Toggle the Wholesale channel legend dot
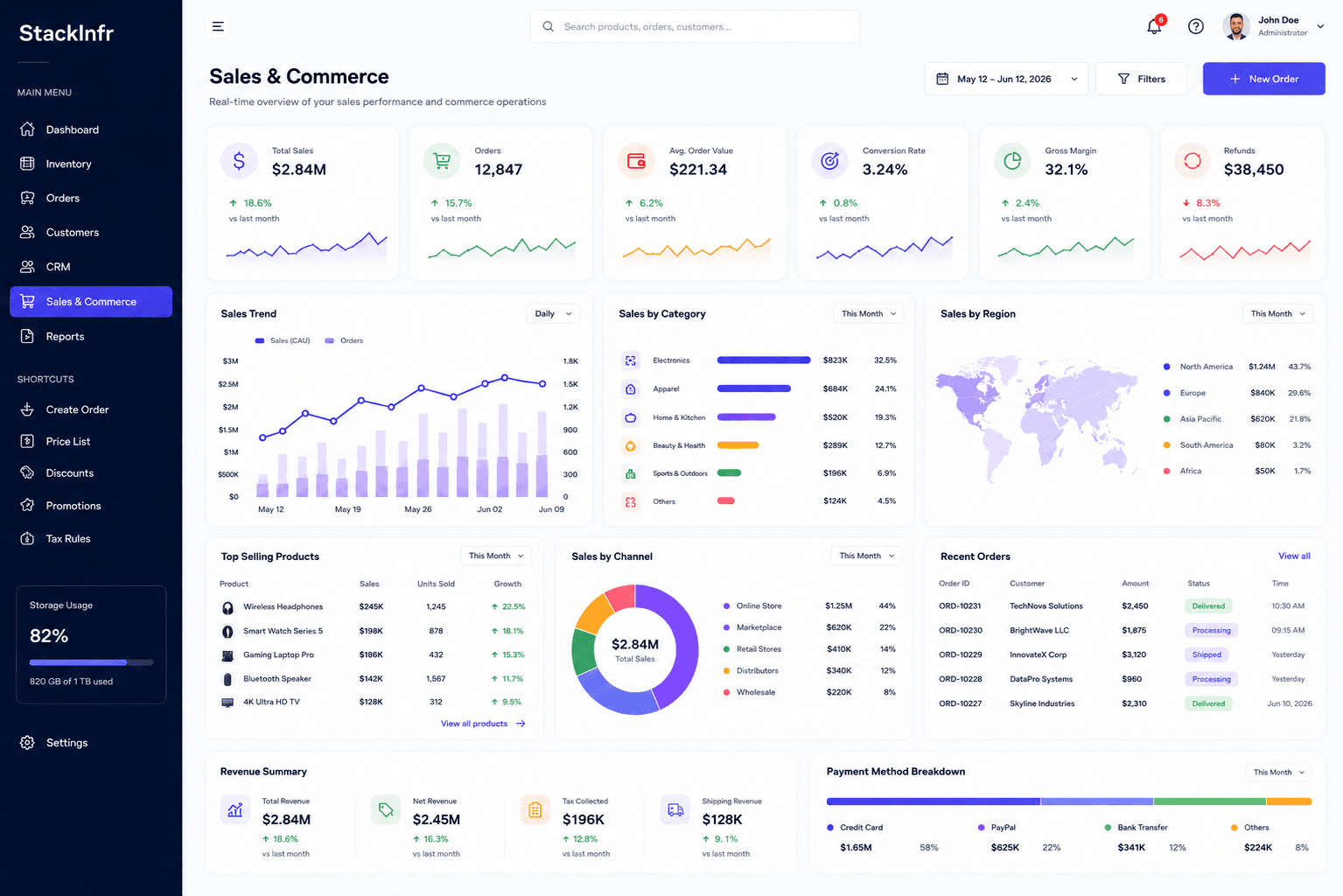This screenshot has width=1343, height=896. (x=726, y=692)
